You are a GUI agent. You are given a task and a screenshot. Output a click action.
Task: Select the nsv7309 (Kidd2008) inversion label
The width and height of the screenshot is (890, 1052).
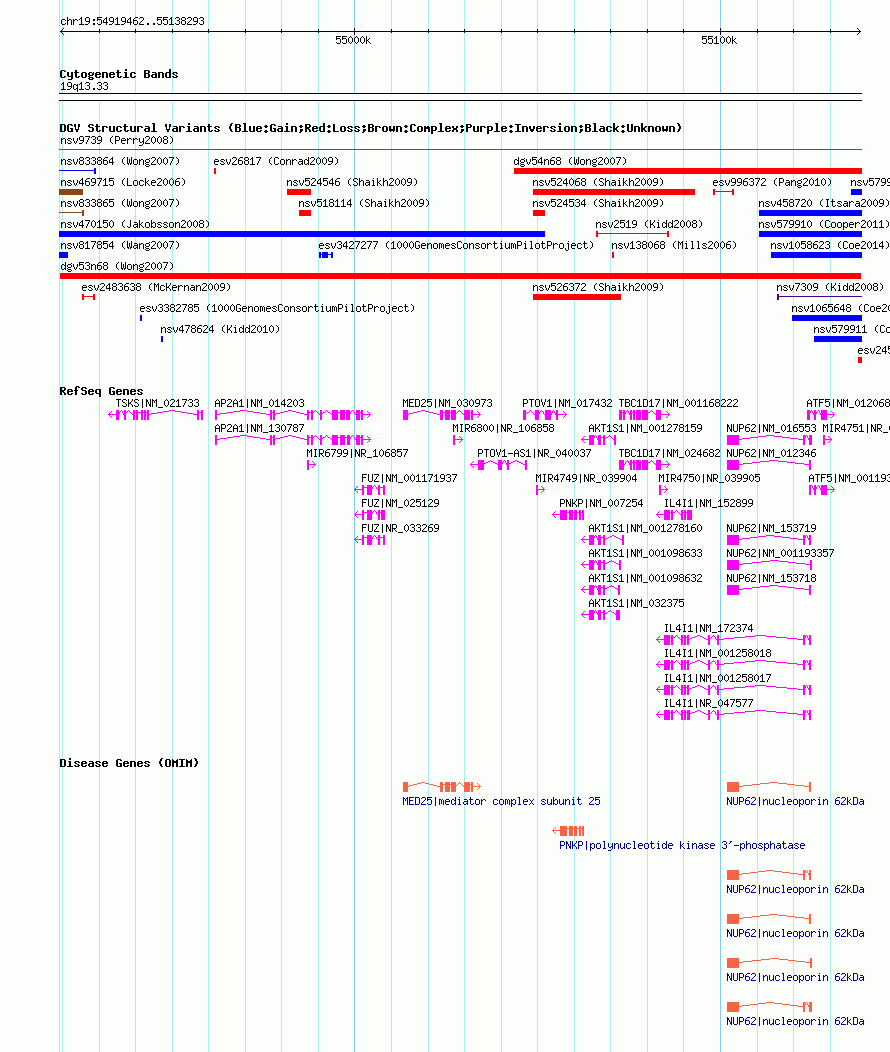[x=830, y=287]
